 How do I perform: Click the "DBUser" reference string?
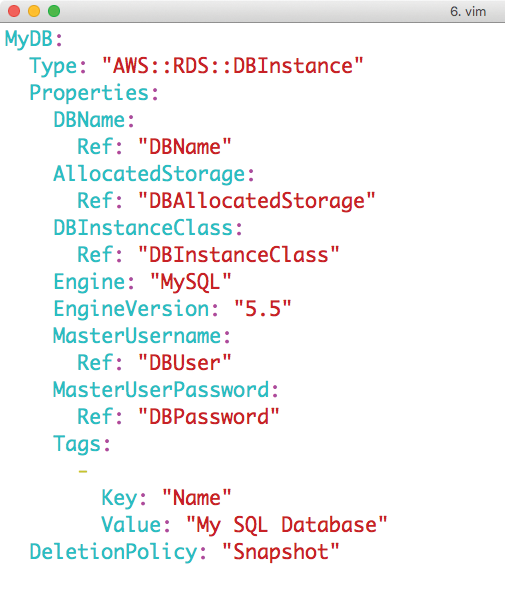(x=184, y=363)
